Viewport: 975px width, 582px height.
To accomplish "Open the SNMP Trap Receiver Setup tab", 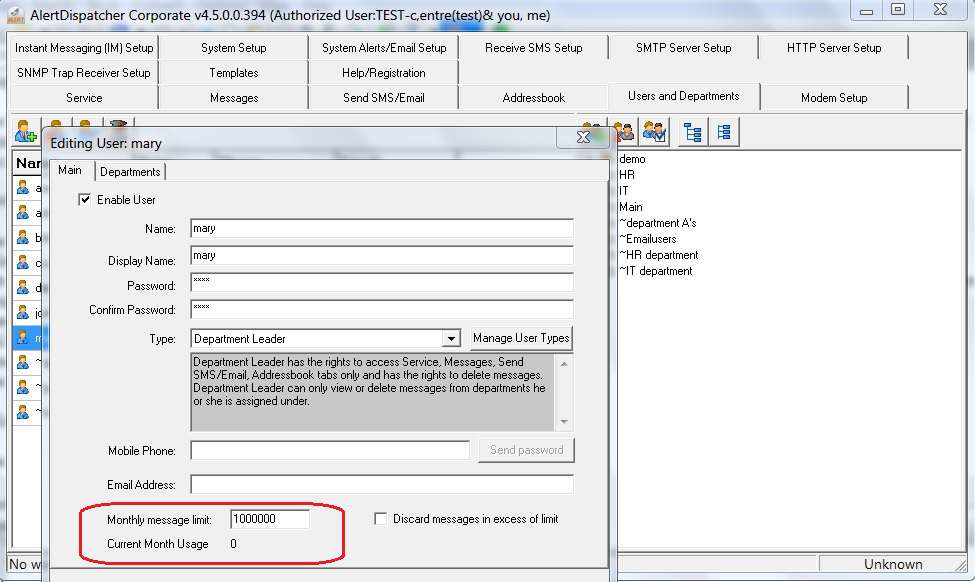I will click(x=84, y=73).
